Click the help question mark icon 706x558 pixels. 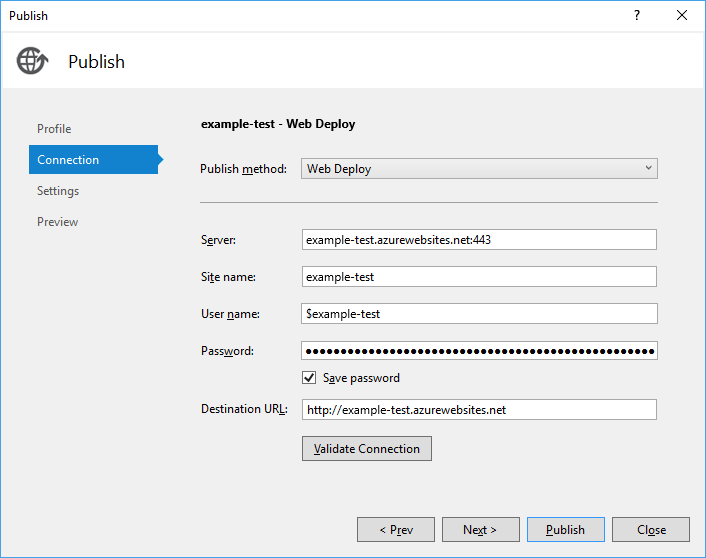(637, 15)
